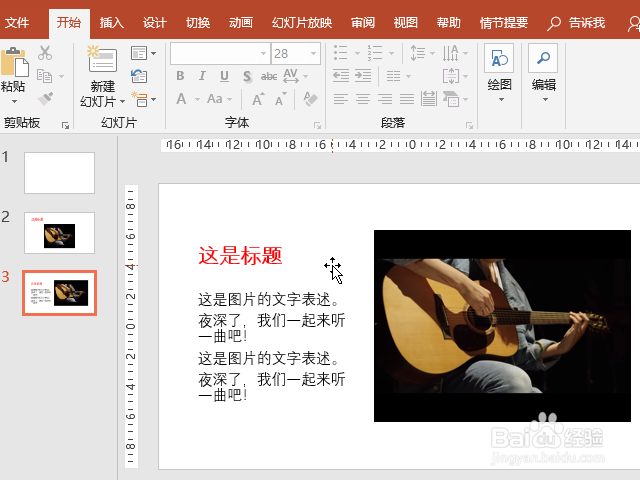The width and height of the screenshot is (640, 480).
Task: Click the Numbering list icon
Action: click(375, 53)
